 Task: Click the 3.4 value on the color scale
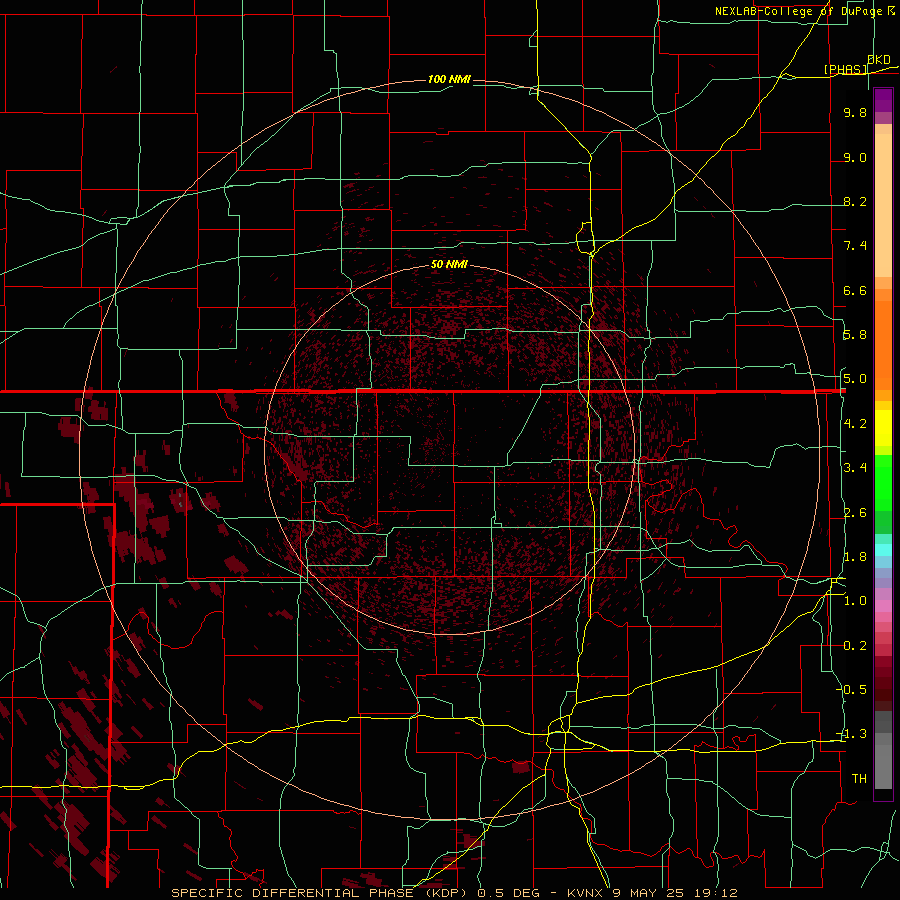tap(855, 468)
